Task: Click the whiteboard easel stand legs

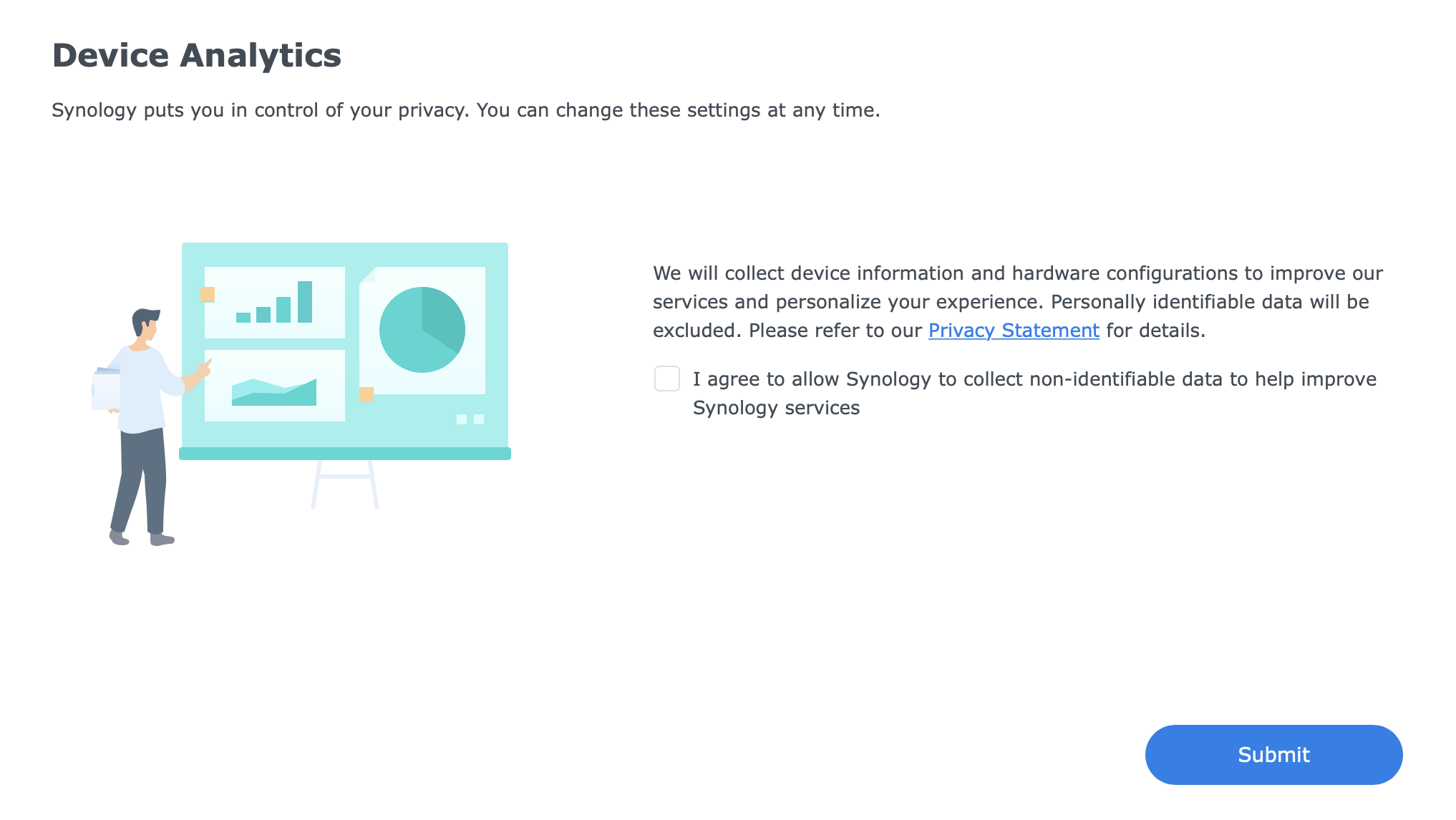Action: tap(345, 484)
